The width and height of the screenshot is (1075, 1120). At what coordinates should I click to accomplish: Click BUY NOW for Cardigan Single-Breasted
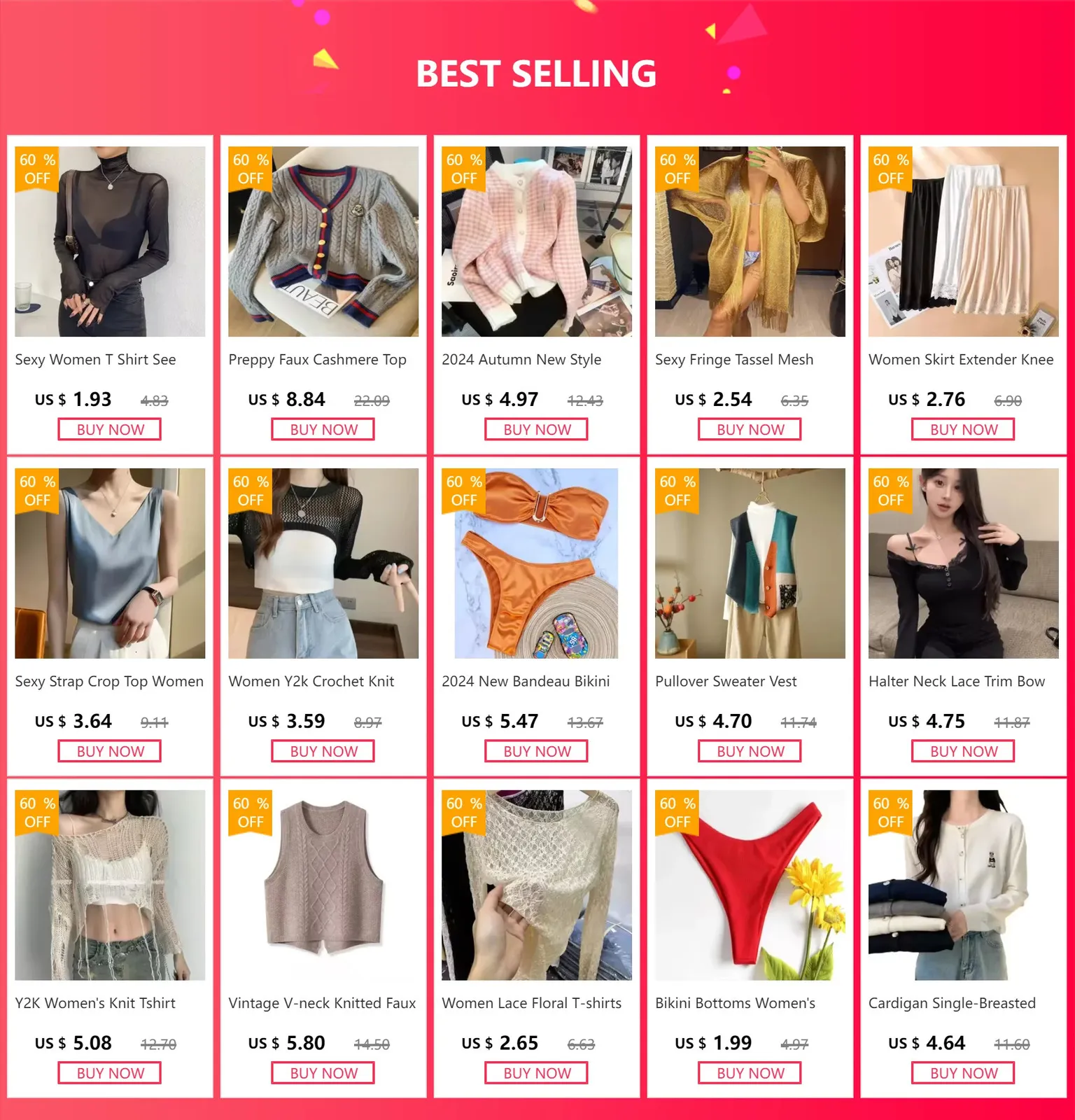964,1073
